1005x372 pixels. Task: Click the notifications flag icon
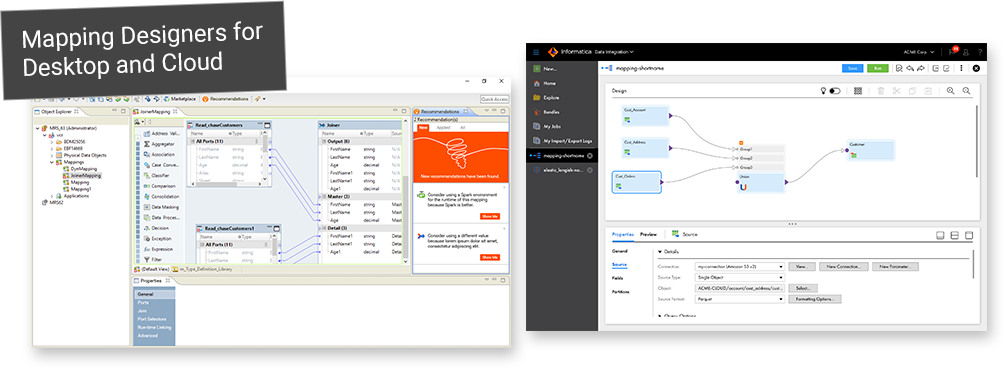click(x=952, y=52)
